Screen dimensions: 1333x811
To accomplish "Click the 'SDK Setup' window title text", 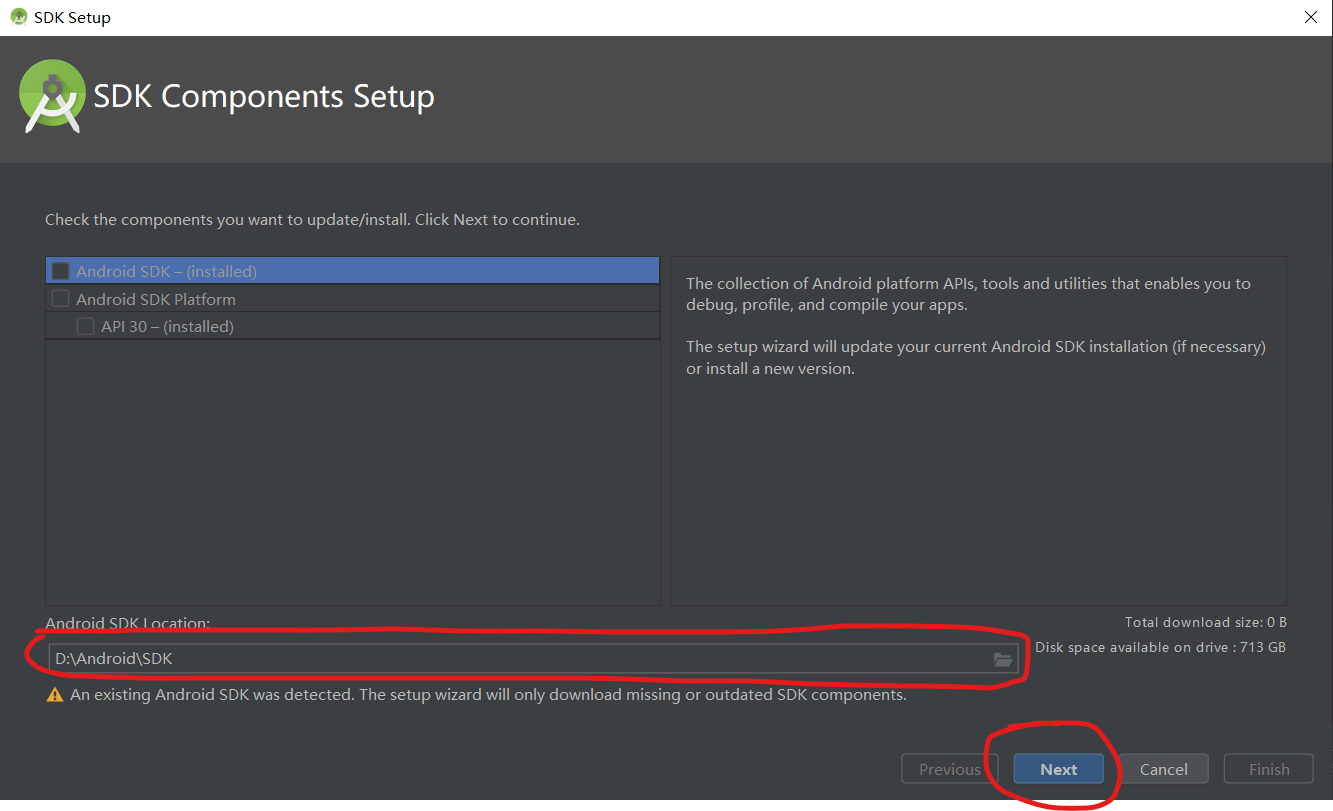I will click(x=72, y=18).
